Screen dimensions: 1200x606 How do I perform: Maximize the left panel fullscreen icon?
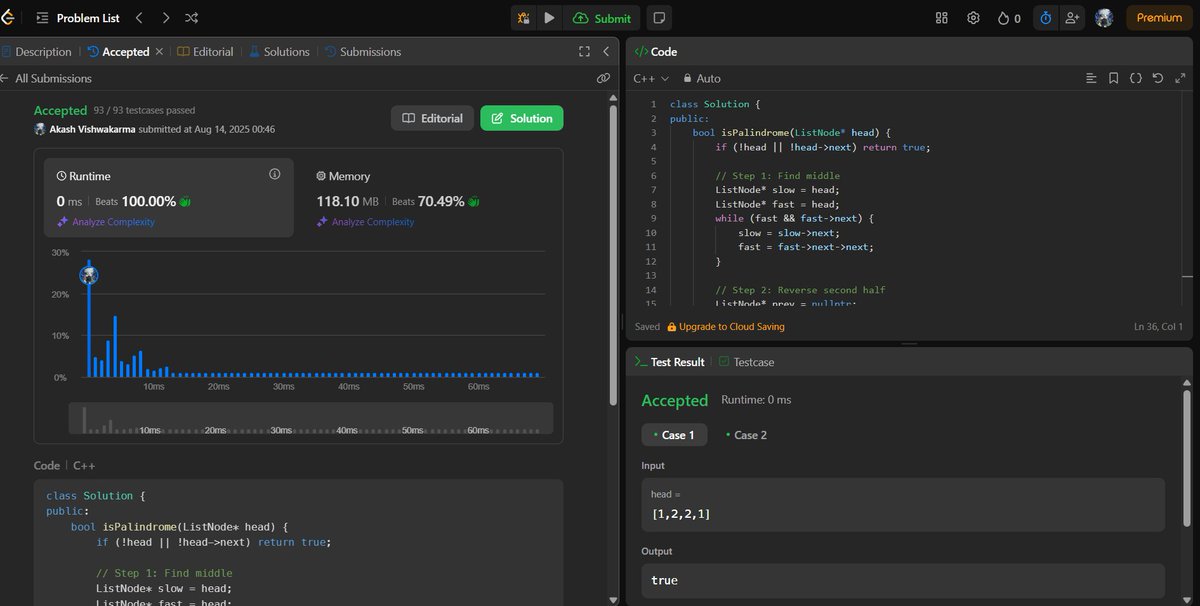585,52
